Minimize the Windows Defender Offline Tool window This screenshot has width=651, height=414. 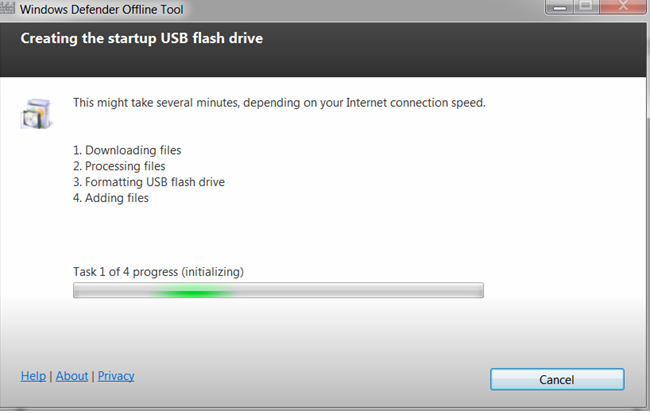pyautogui.click(x=559, y=7)
